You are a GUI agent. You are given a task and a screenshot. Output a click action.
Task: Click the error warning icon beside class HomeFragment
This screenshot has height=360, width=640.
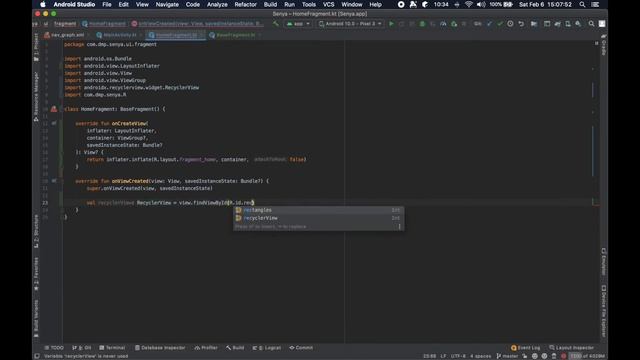coord(54,109)
